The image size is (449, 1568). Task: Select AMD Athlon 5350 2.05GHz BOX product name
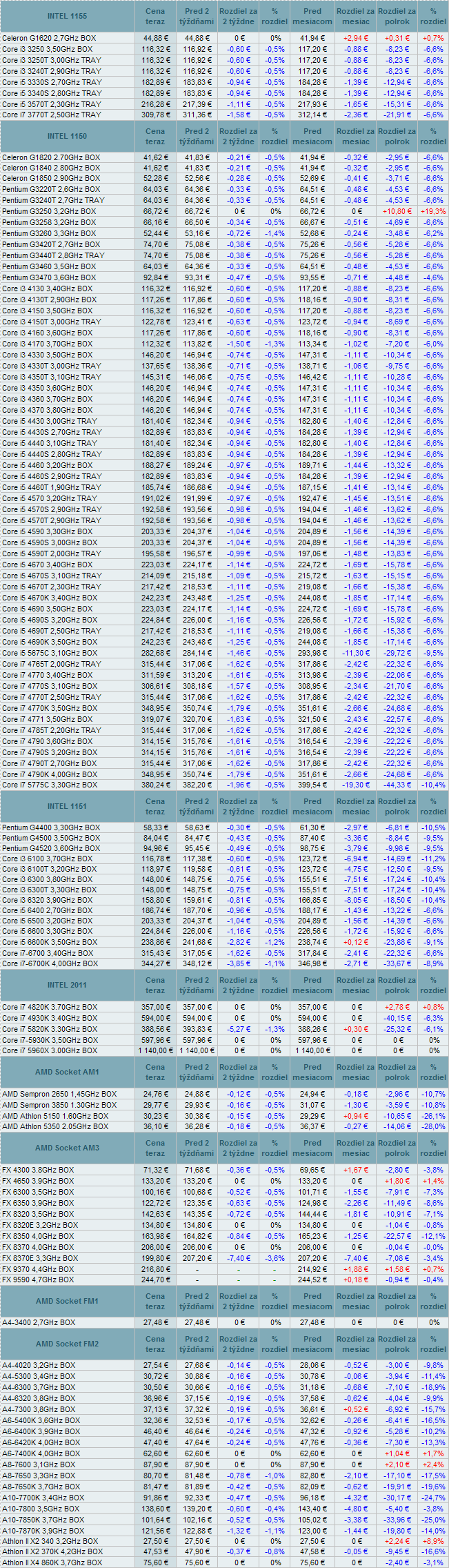[x=55, y=1126]
